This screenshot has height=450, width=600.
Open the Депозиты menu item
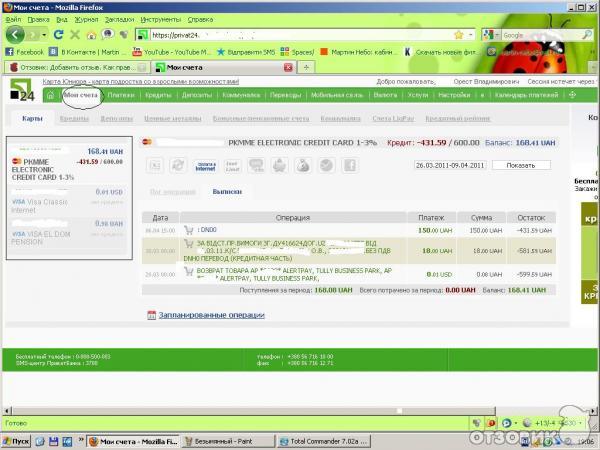(197, 95)
